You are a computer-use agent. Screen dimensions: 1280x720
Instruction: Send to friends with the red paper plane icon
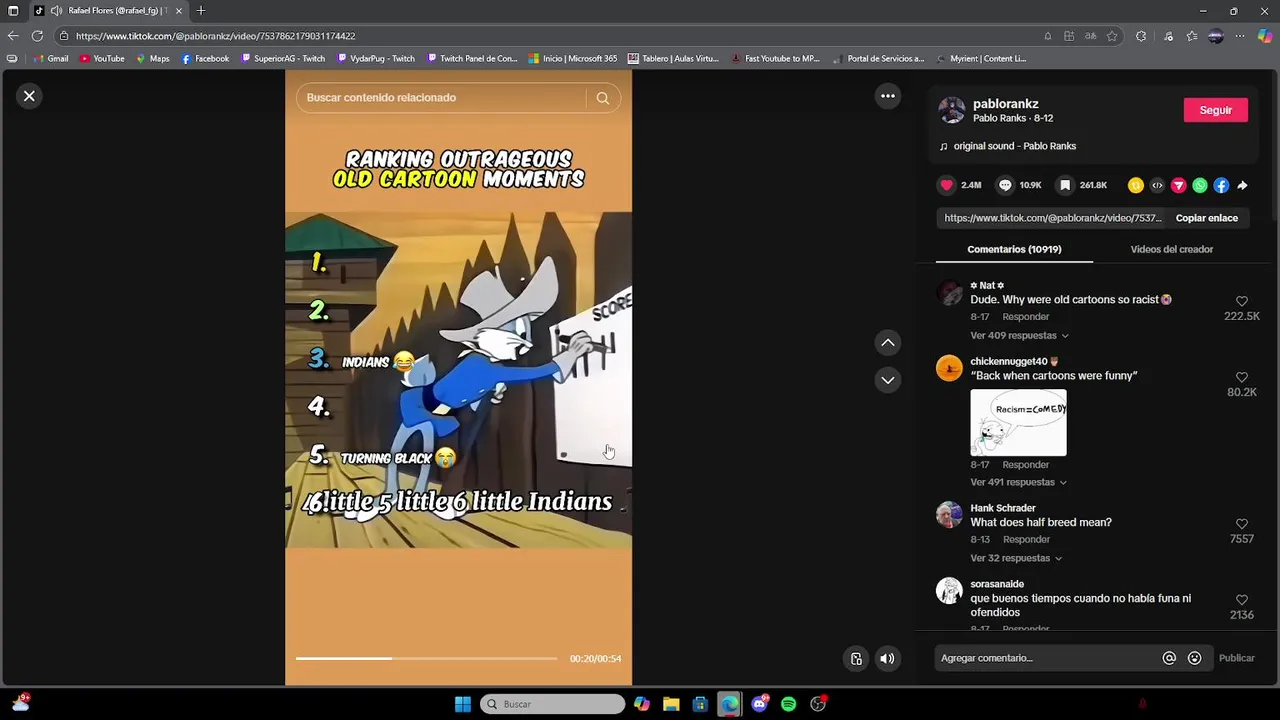pyautogui.click(x=1178, y=185)
